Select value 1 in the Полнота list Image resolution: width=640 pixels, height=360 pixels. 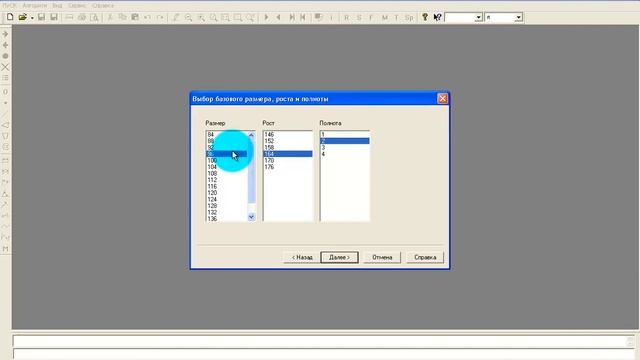pyautogui.click(x=345, y=134)
